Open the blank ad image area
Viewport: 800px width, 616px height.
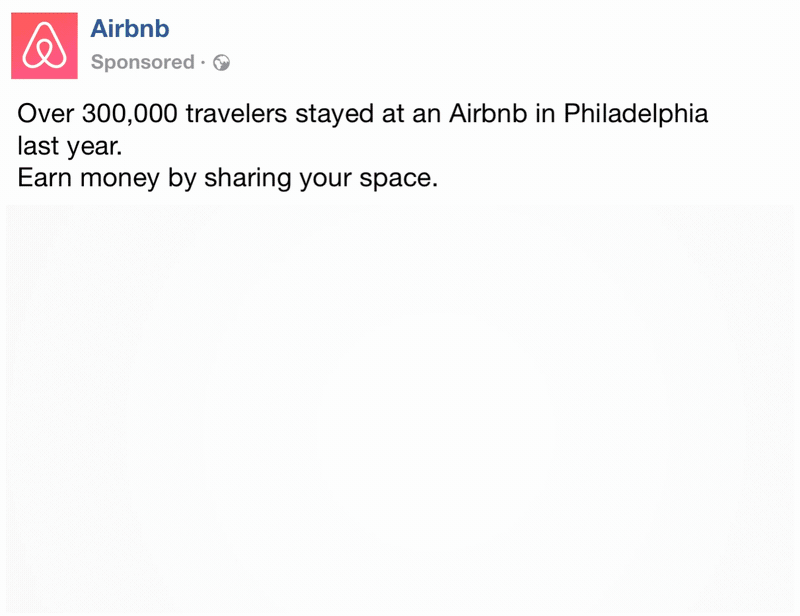[x=400, y=409]
